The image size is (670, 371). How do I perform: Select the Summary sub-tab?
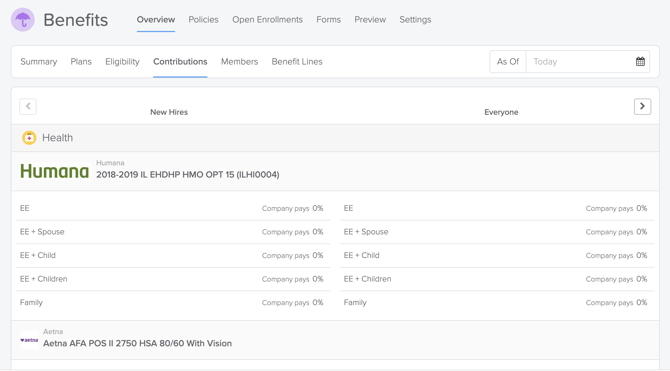(x=38, y=62)
